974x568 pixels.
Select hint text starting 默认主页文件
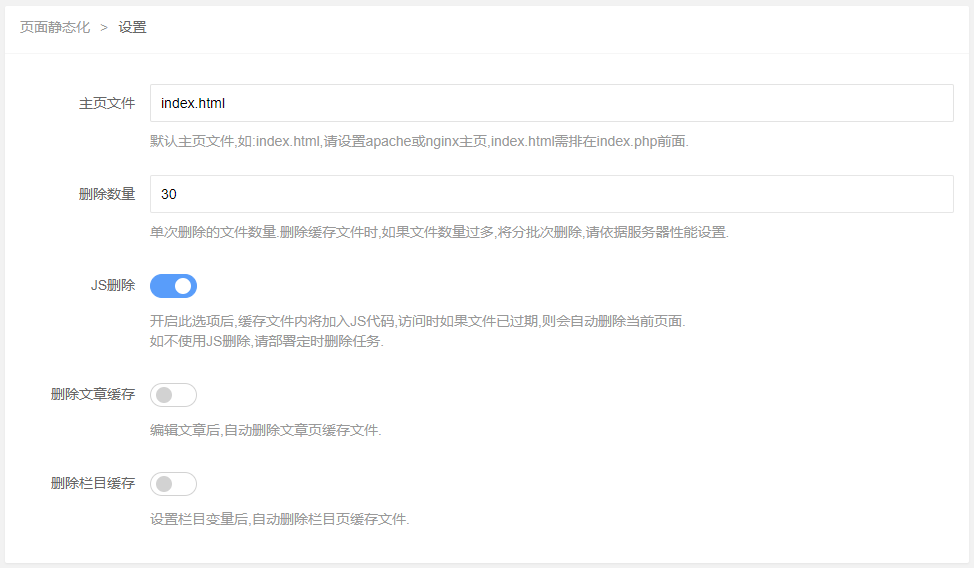[x=419, y=141]
